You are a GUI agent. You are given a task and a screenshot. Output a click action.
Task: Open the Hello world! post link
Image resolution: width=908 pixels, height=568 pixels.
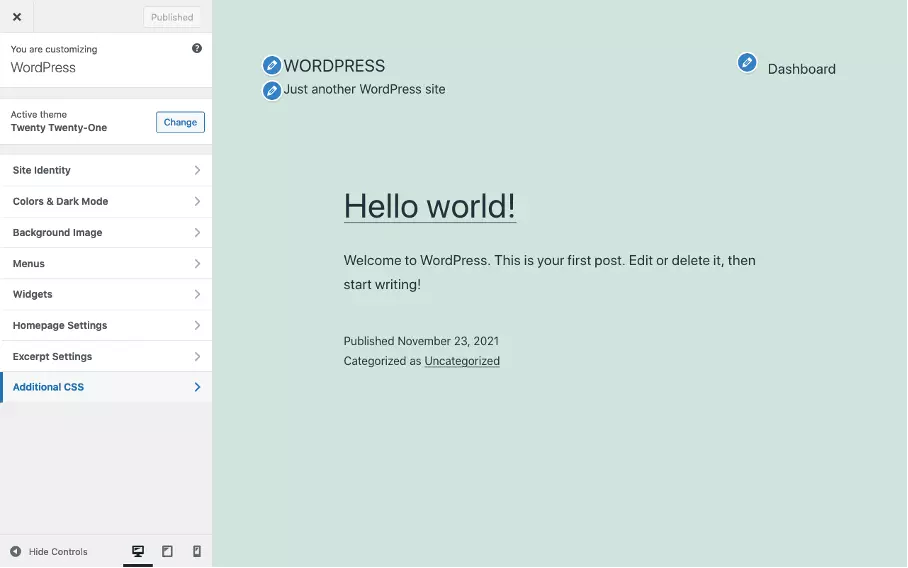(429, 206)
